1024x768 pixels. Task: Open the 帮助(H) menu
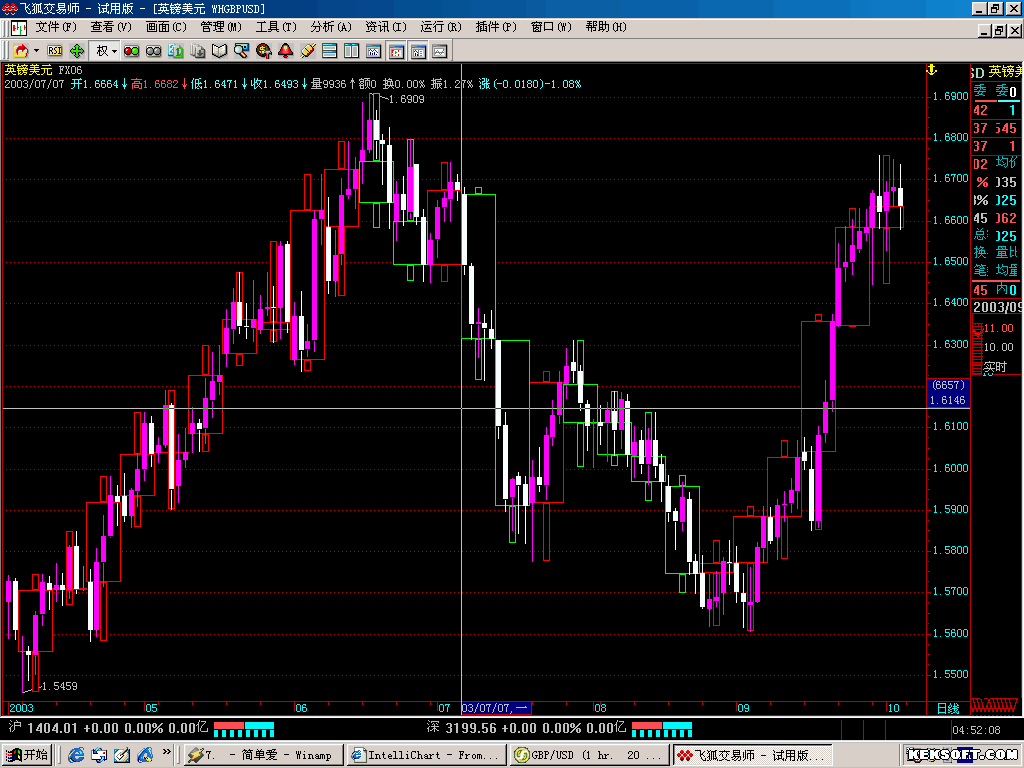tap(605, 27)
